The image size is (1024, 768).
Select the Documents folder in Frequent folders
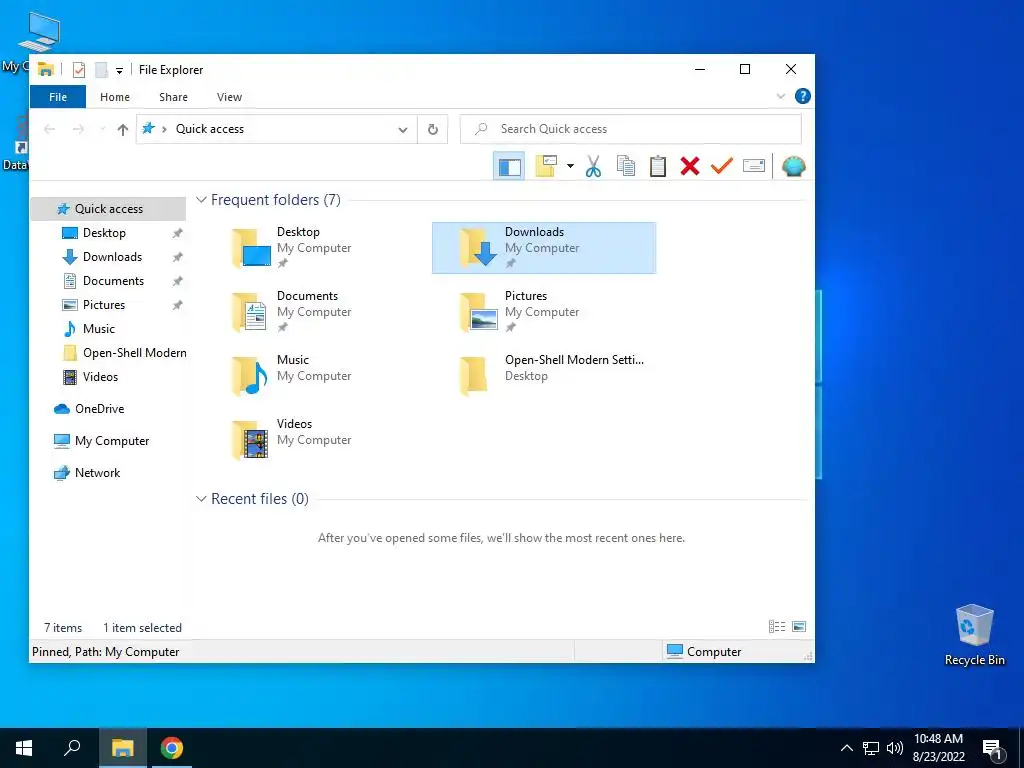click(x=316, y=312)
